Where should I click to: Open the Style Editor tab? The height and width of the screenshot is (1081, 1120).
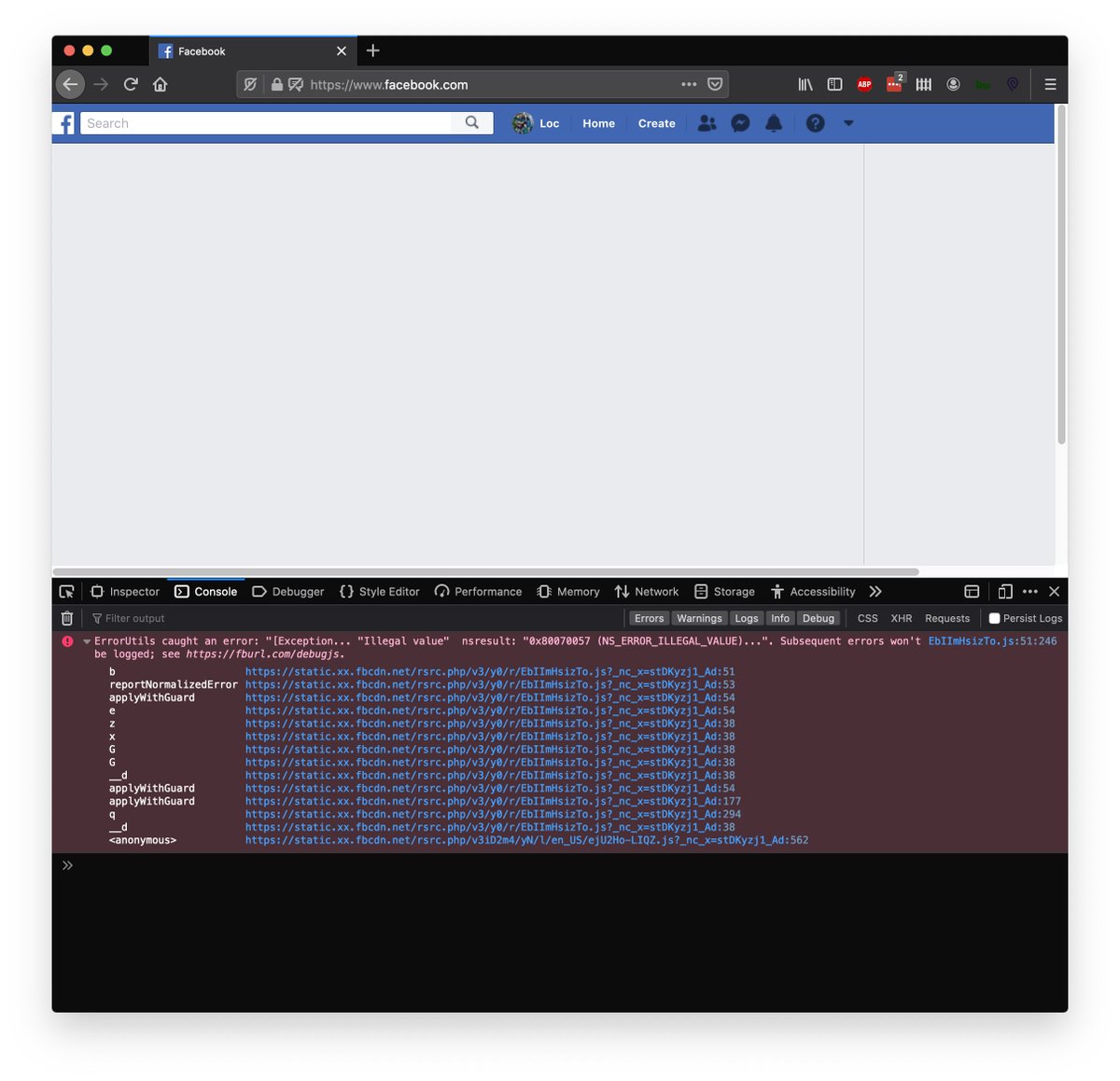click(379, 592)
